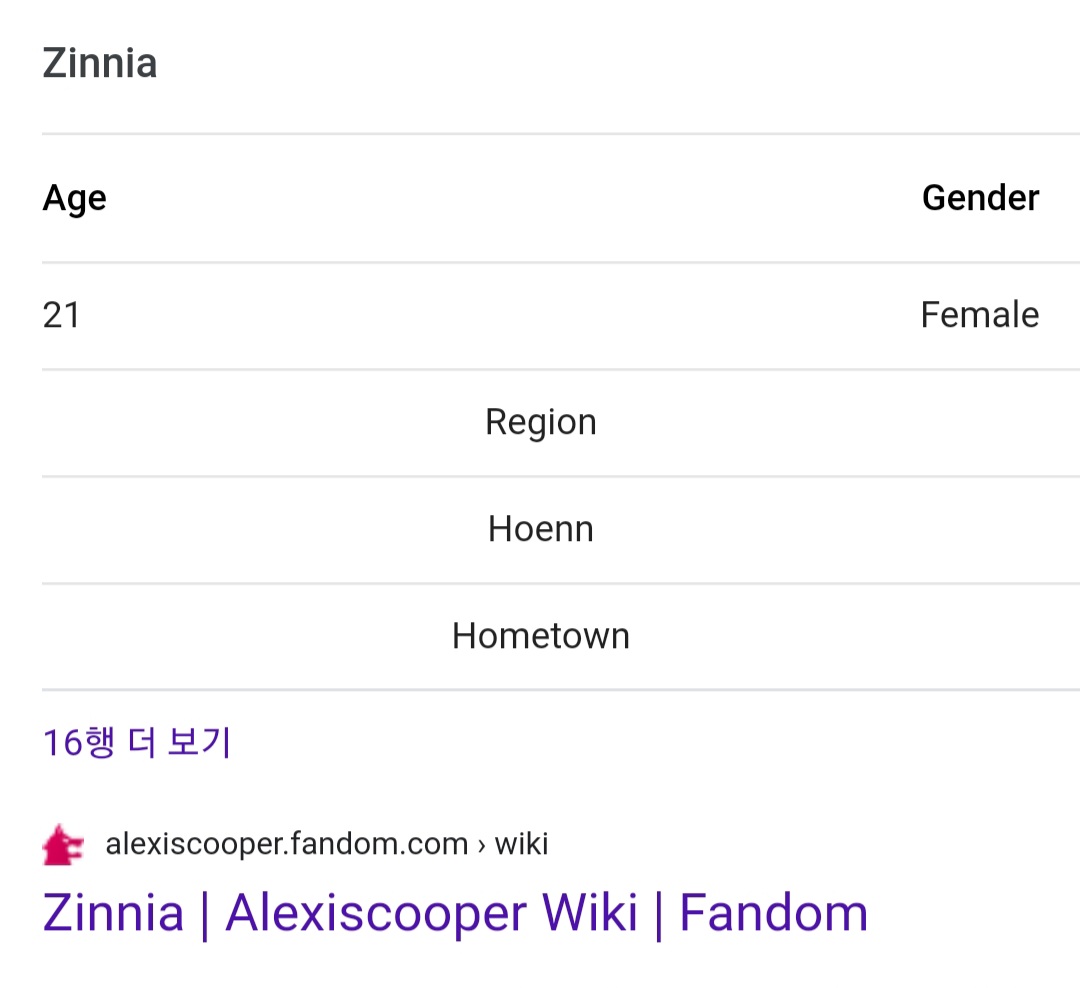Select the age value 21
This screenshot has width=1080, height=988.
pyautogui.click(x=61, y=316)
